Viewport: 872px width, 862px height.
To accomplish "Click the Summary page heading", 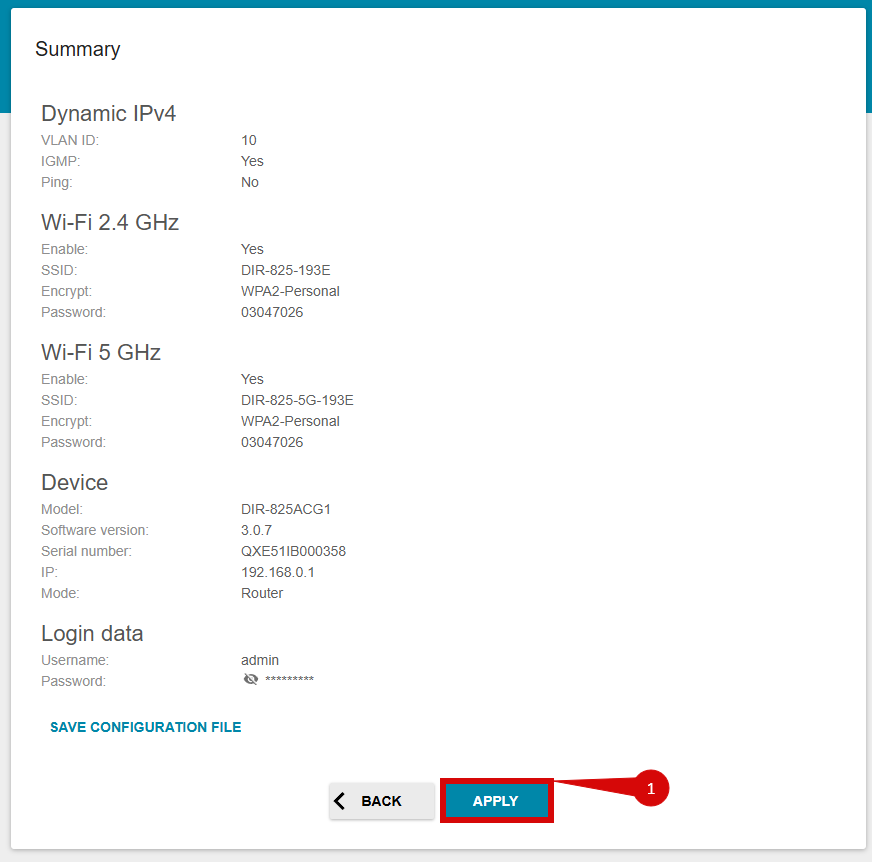I will (x=77, y=49).
